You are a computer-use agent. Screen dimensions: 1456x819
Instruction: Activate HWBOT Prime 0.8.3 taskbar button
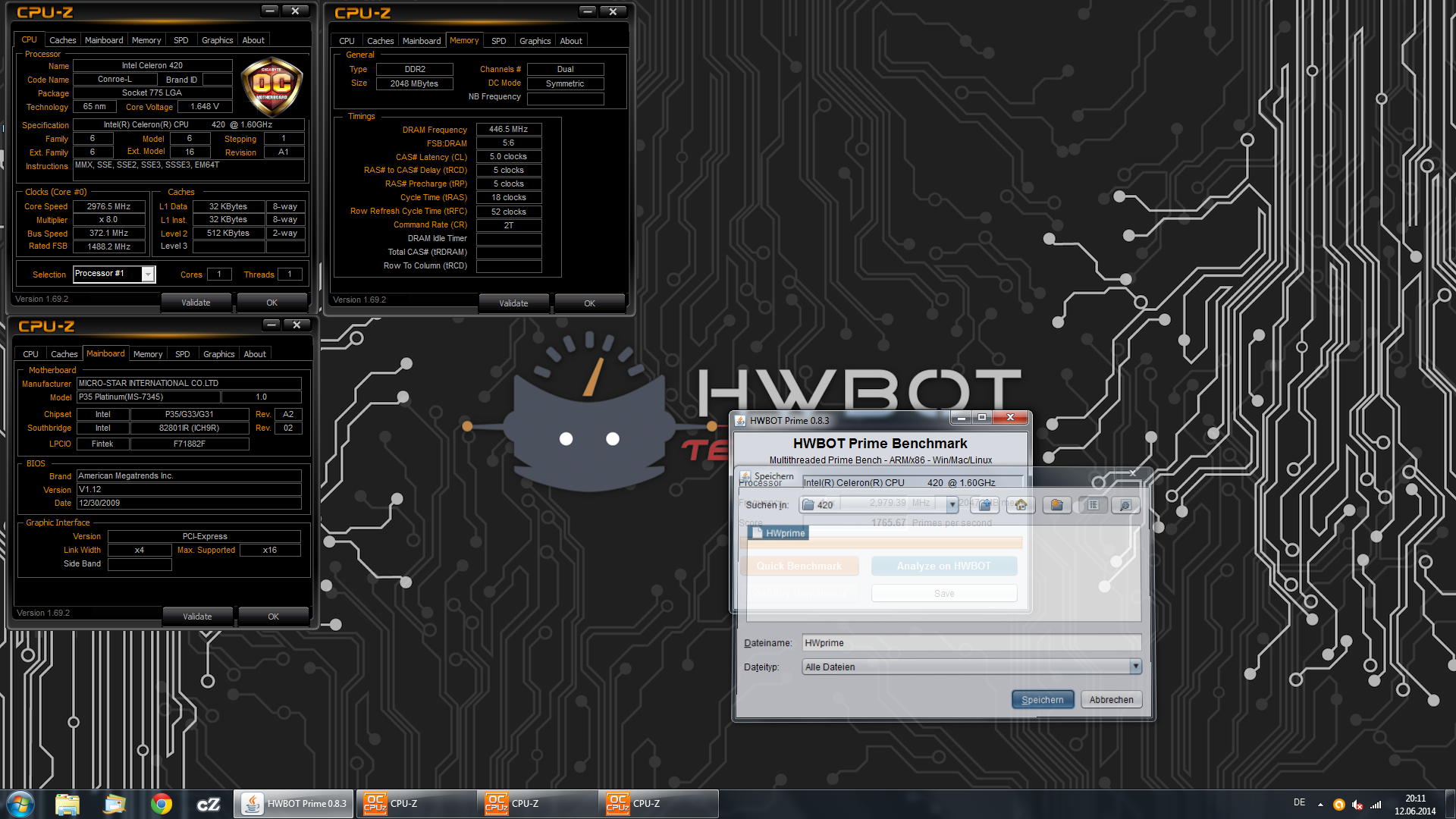pos(293,804)
